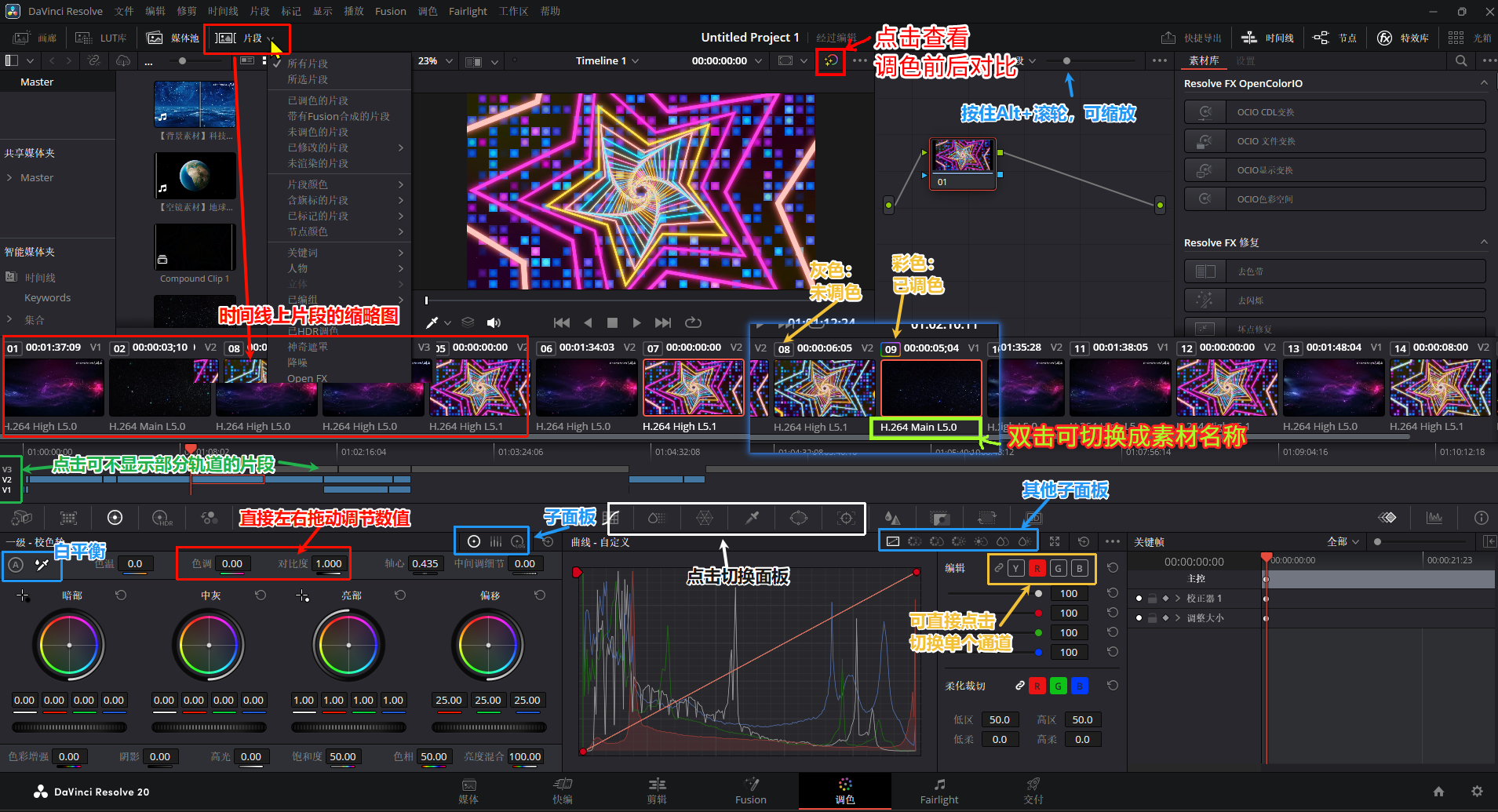Toggle the red curve edit channel
1498x812 pixels.
click(x=1037, y=568)
